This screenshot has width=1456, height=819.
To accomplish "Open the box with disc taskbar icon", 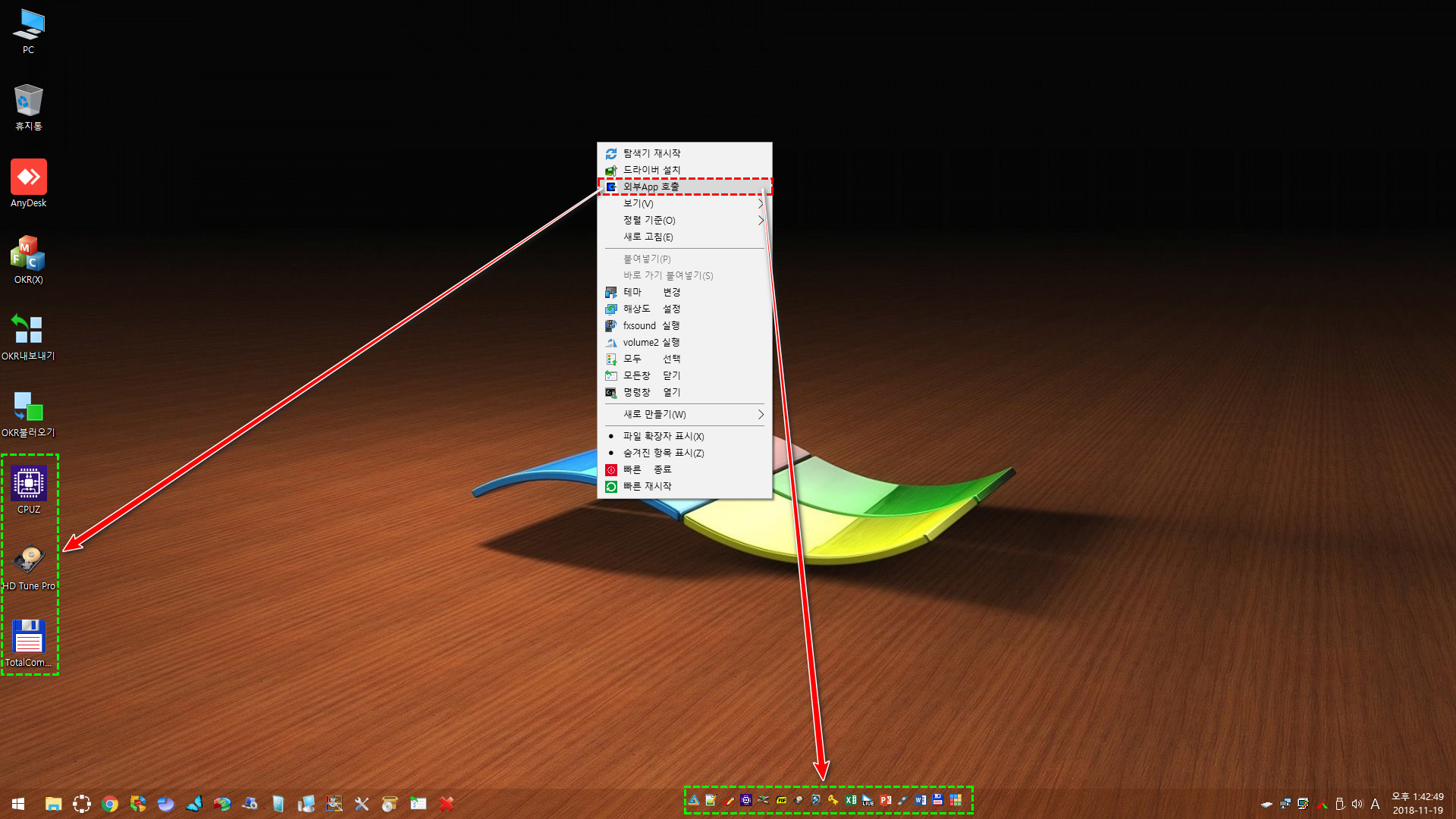I will tap(390, 804).
